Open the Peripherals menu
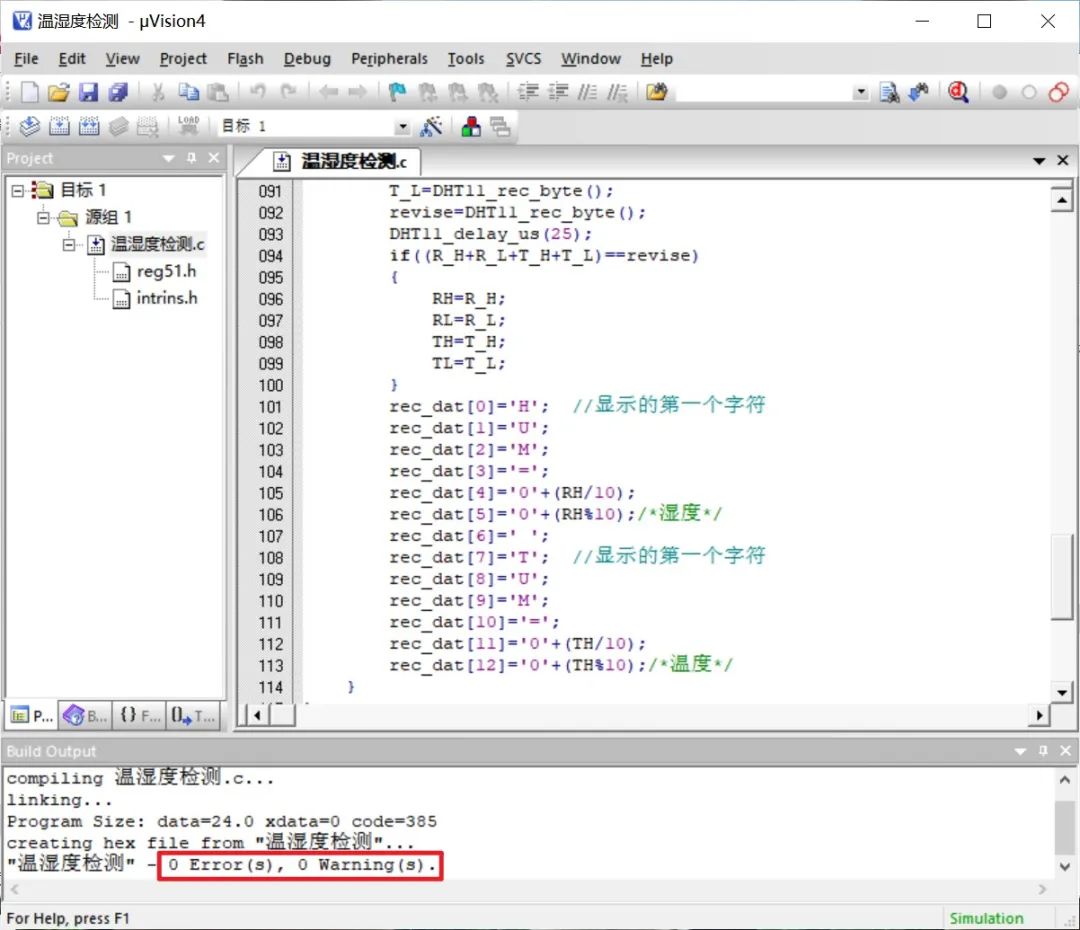1080x930 pixels. (389, 59)
